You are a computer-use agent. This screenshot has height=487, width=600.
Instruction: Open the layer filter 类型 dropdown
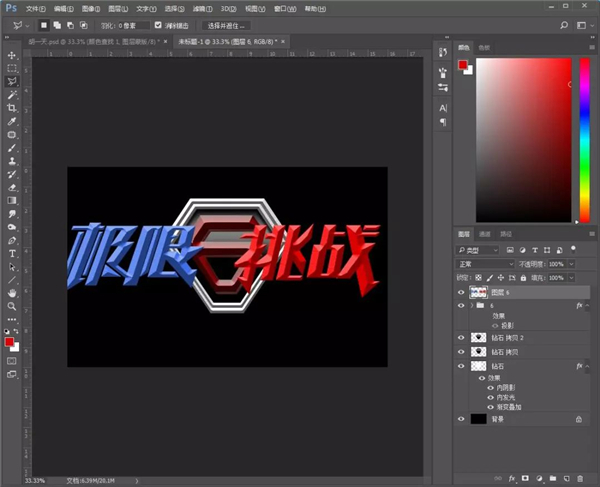click(x=478, y=250)
